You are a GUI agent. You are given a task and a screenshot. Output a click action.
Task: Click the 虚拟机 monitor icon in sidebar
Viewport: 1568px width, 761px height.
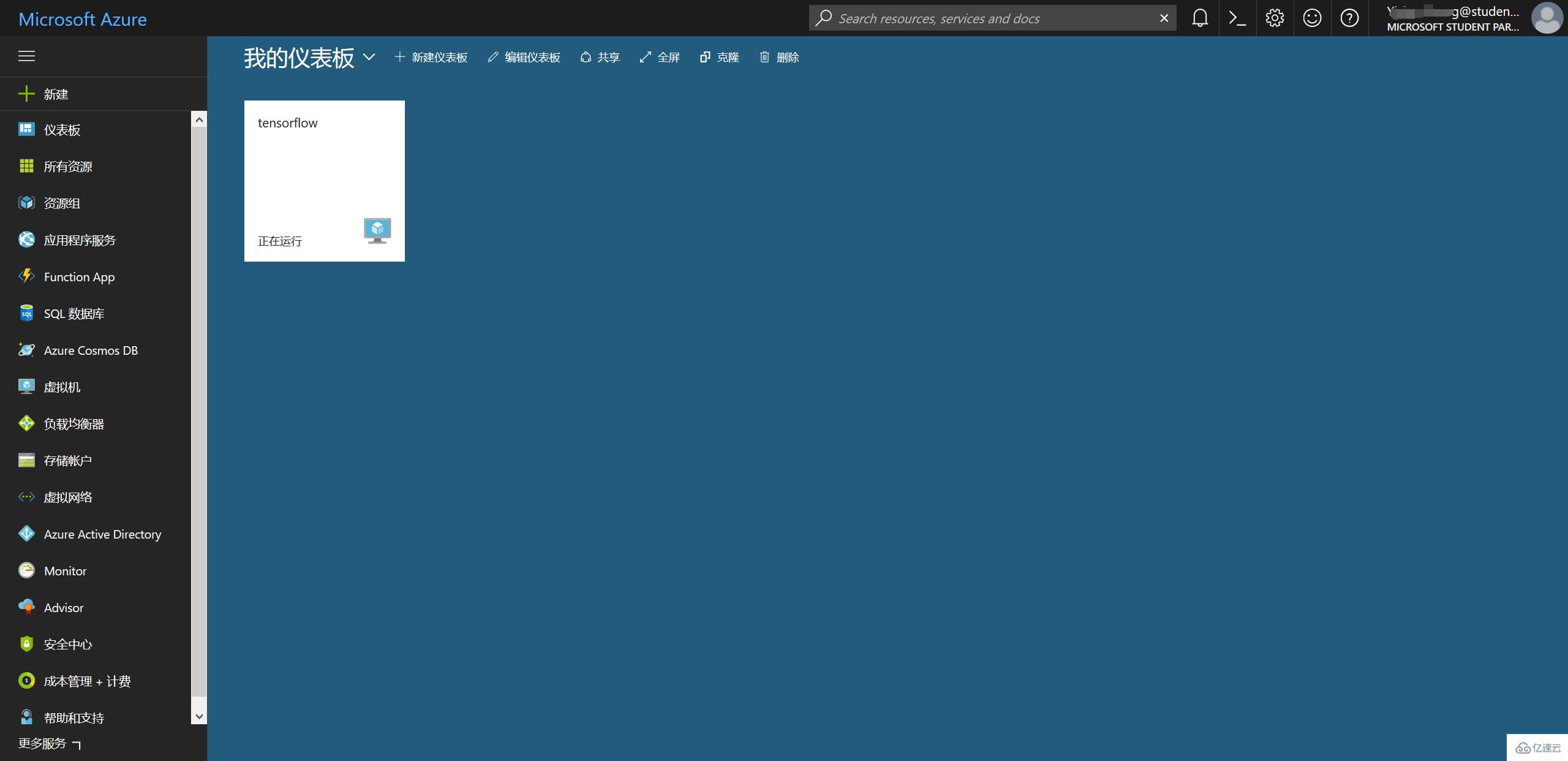[x=26, y=387]
